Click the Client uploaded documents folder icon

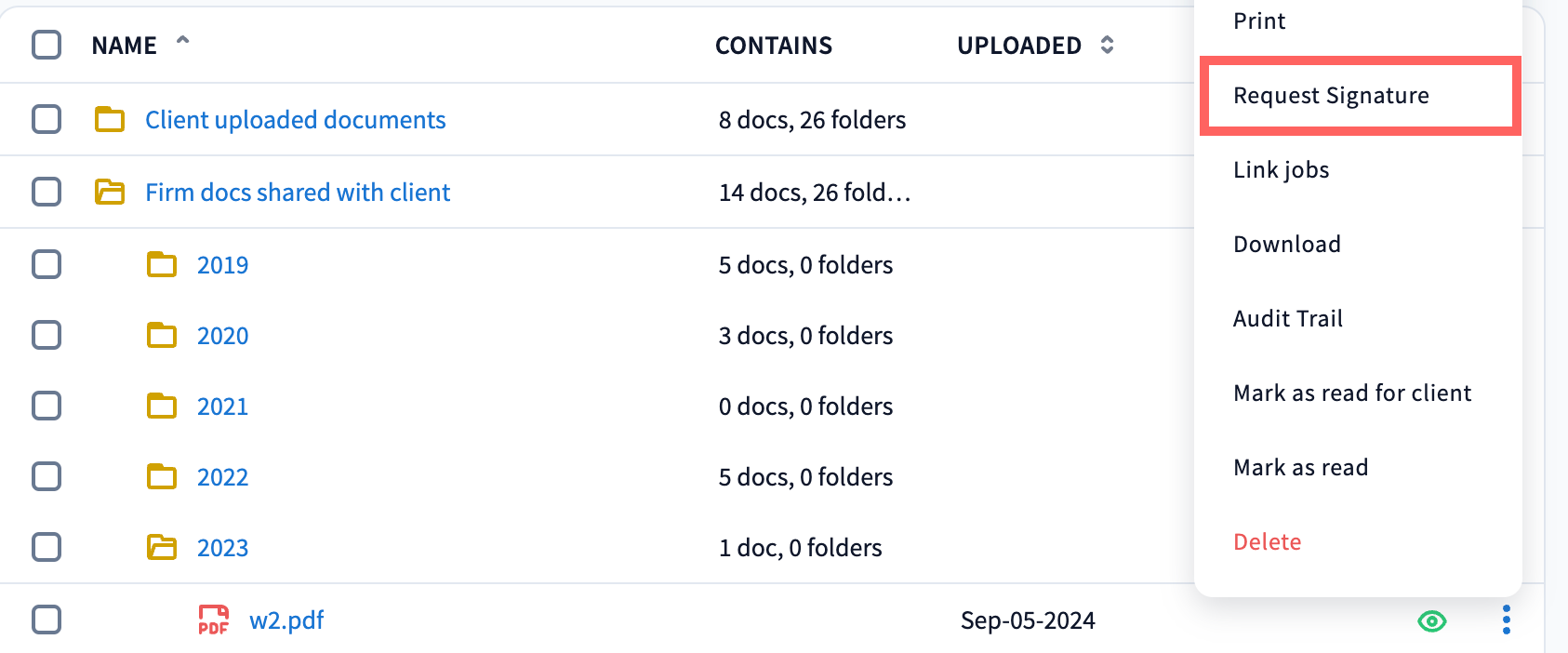pyautogui.click(x=110, y=119)
